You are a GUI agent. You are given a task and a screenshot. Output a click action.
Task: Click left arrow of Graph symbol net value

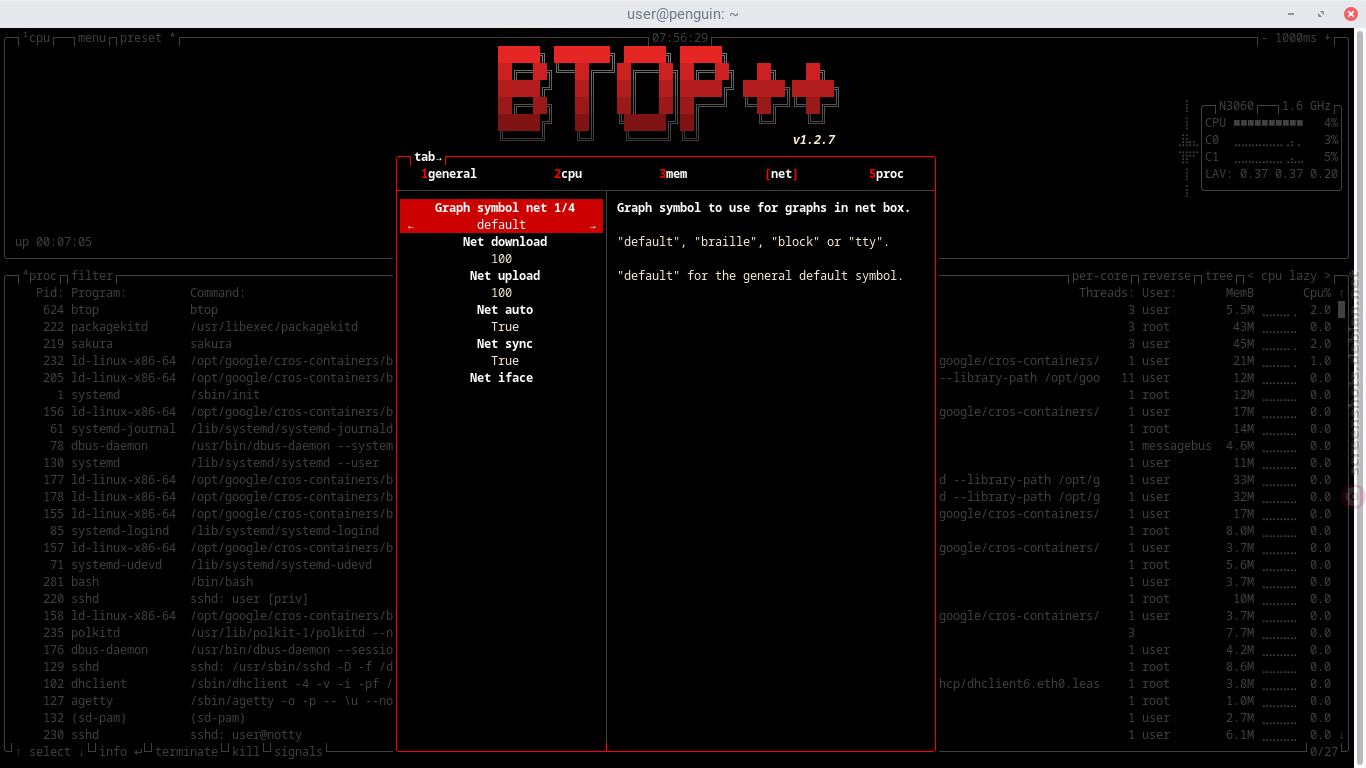click(x=410, y=226)
